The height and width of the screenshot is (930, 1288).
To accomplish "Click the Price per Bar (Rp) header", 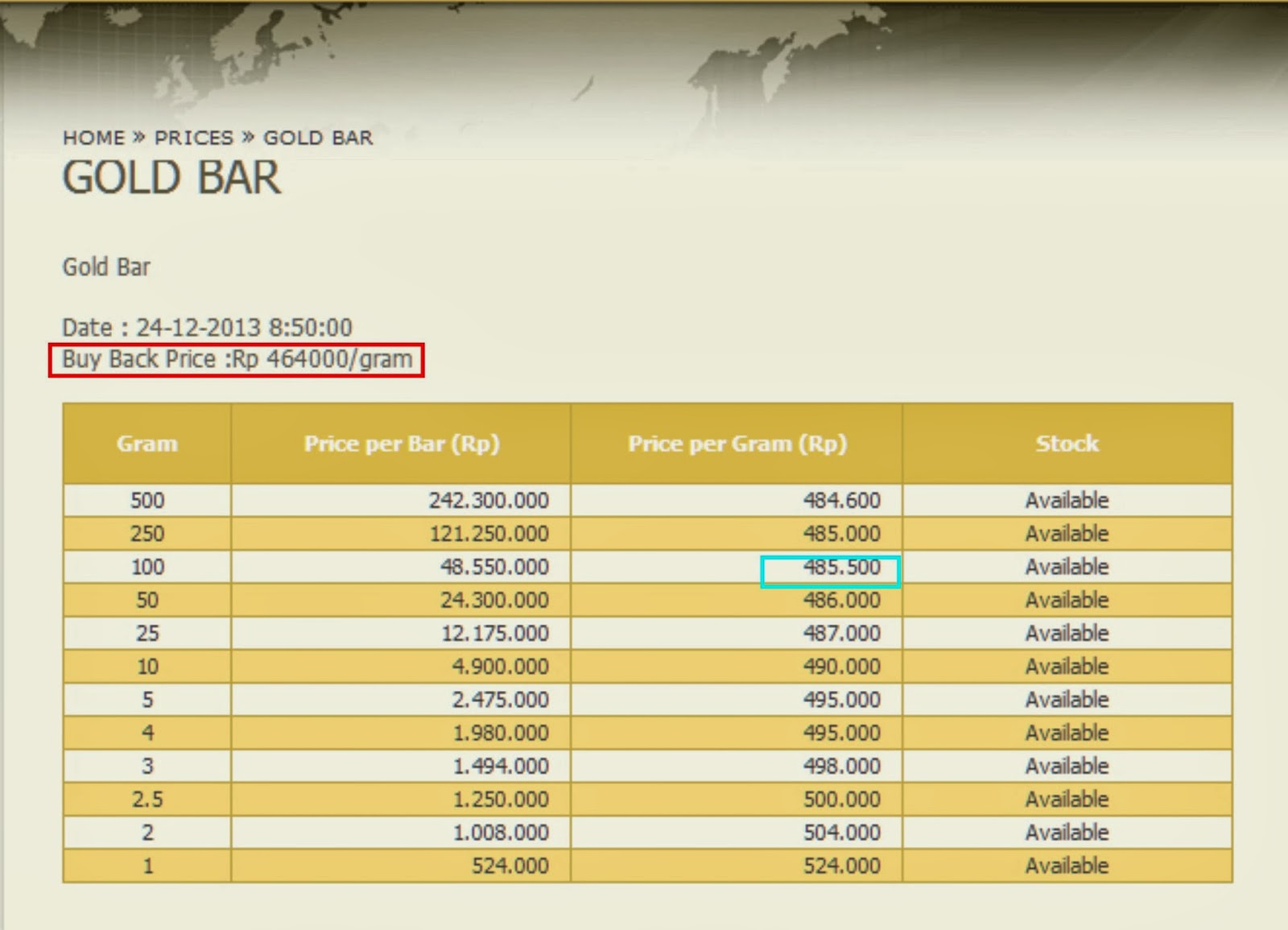I will click(x=402, y=444).
